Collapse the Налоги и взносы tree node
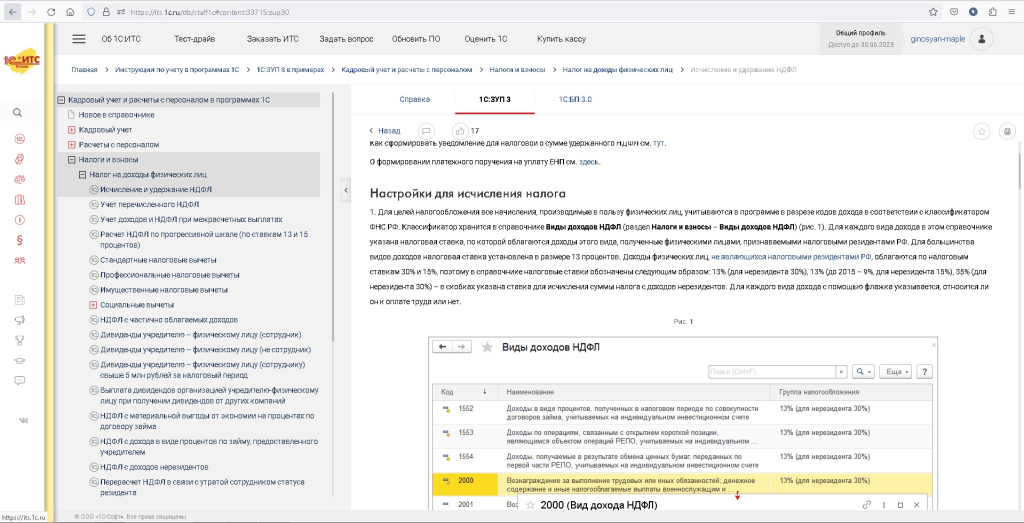 click(71, 159)
